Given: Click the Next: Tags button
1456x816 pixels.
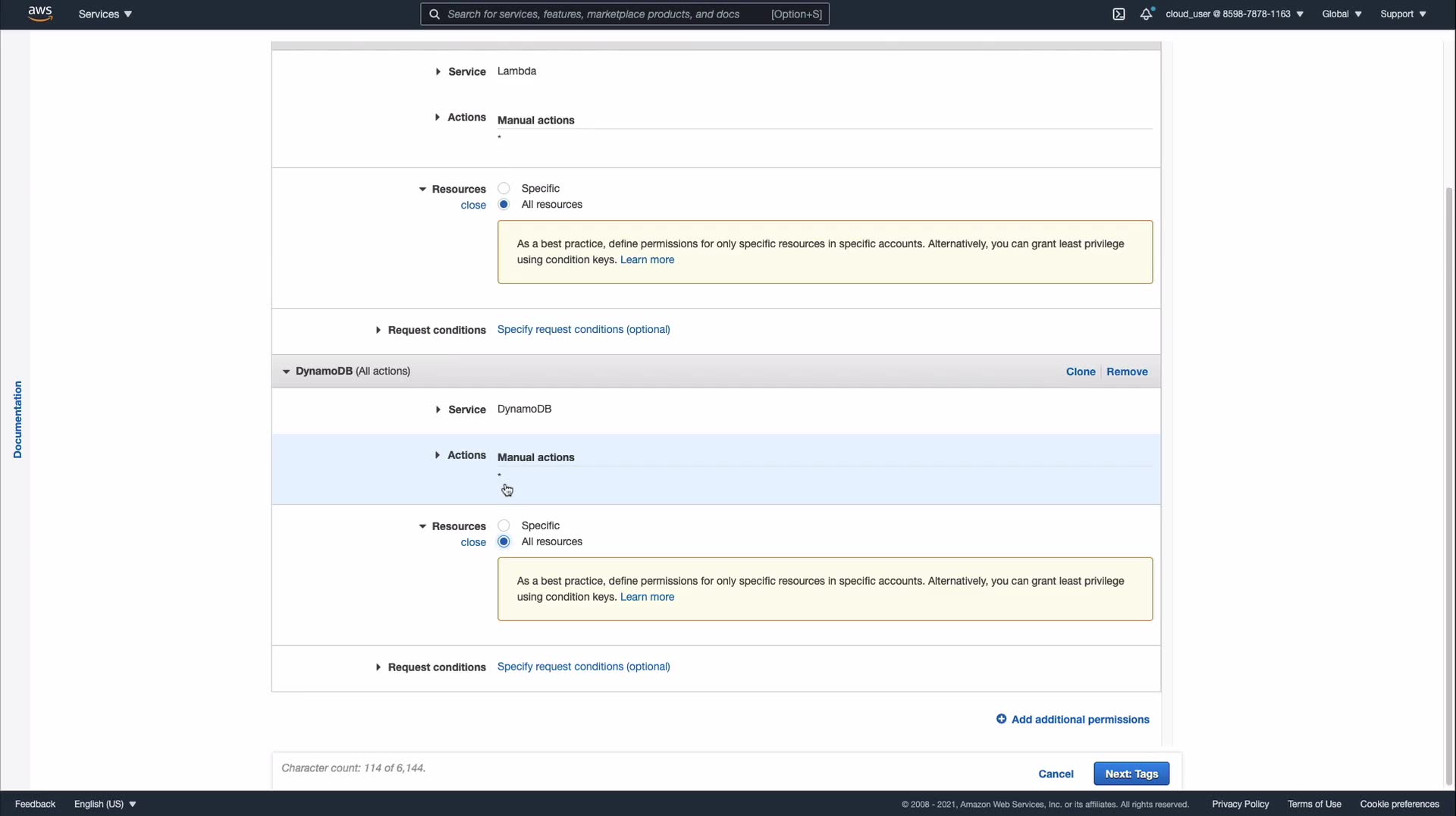Looking at the screenshot, I should point(1131,774).
